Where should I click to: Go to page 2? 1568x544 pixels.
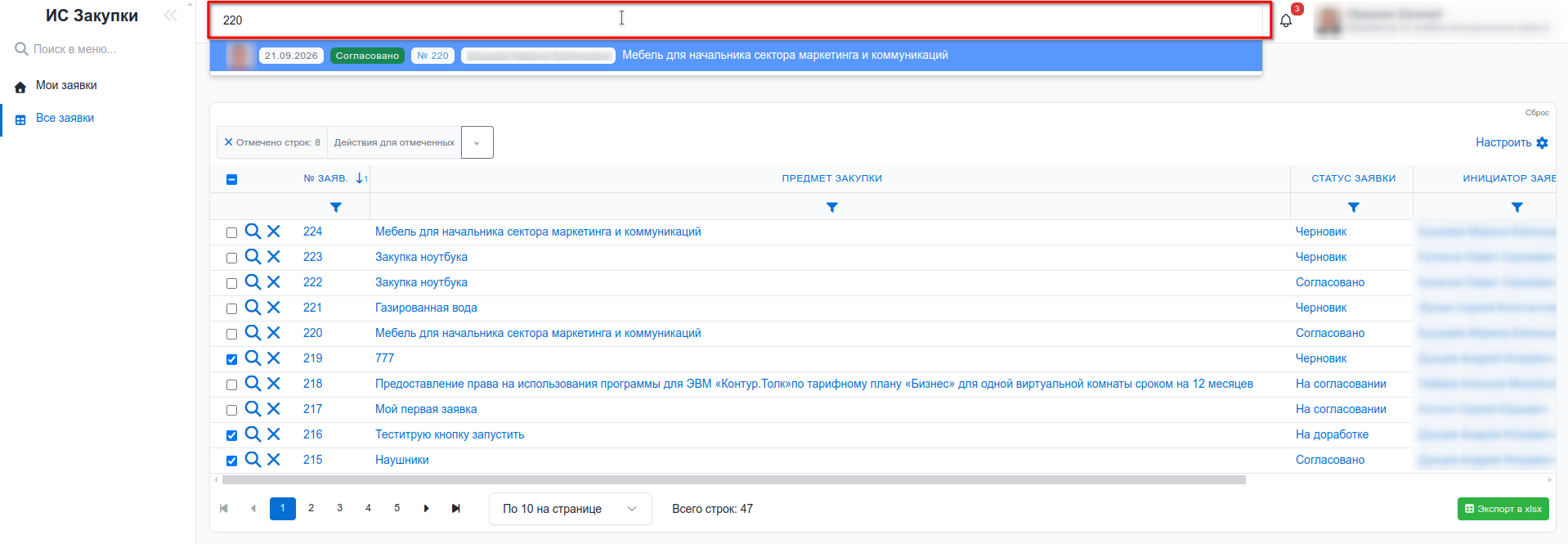pos(311,509)
